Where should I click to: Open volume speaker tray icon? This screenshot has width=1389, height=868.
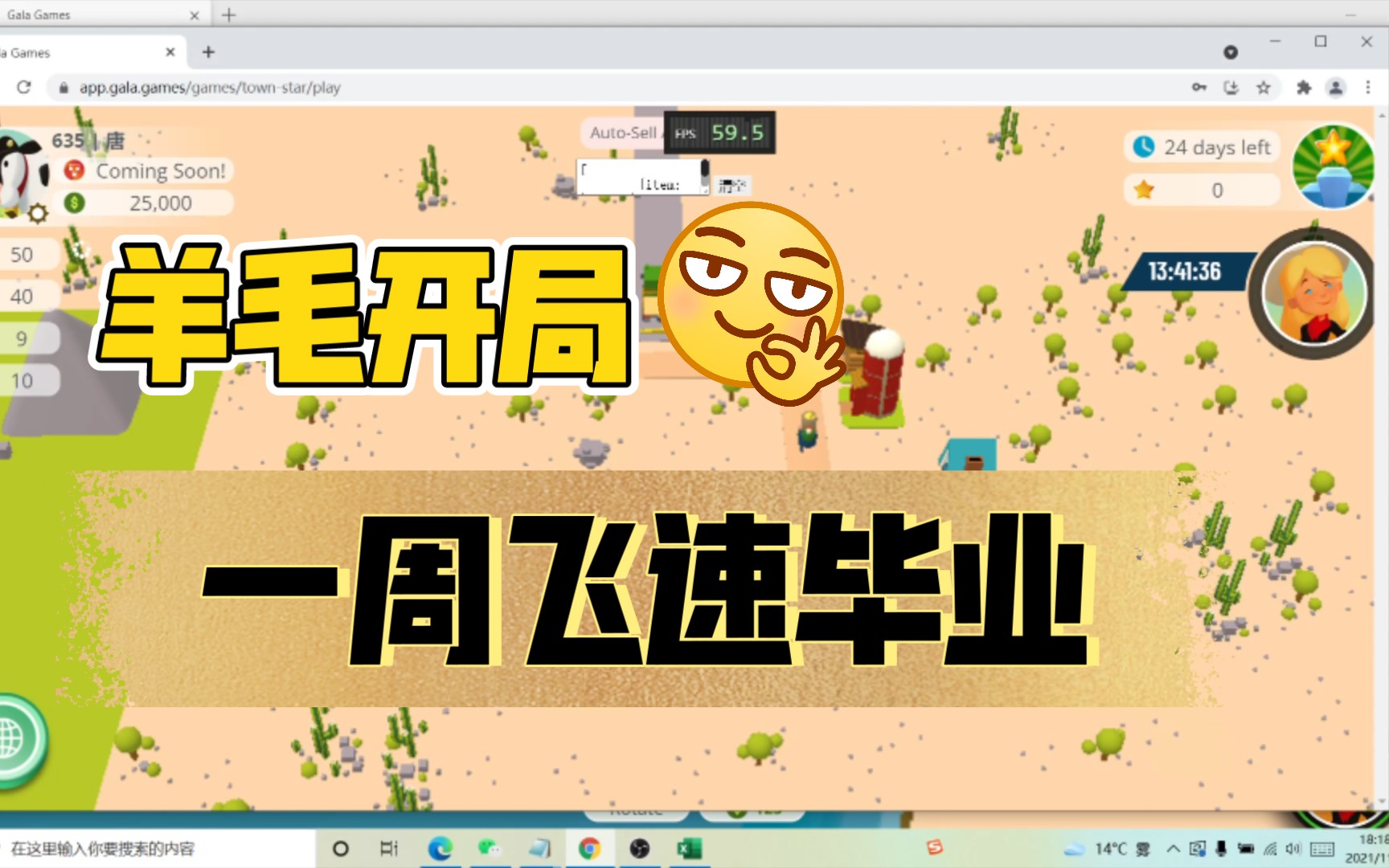click(x=1293, y=849)
